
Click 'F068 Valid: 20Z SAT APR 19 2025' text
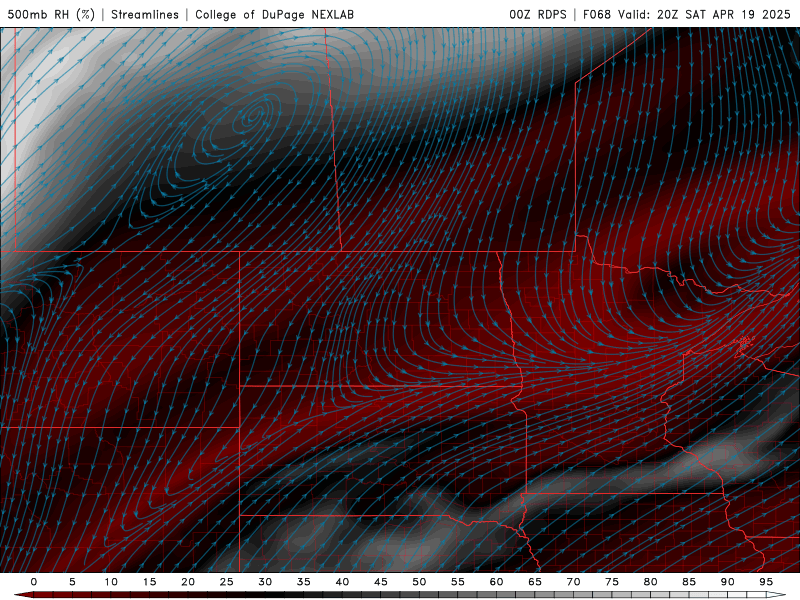tap(687, 14)
